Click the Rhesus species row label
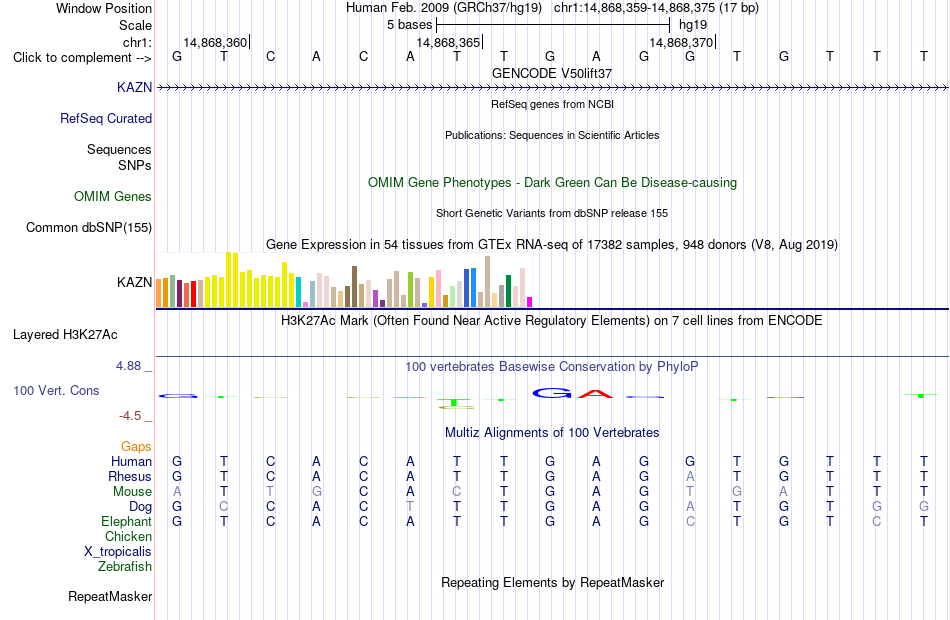950x620 pixels. [130, 476]
